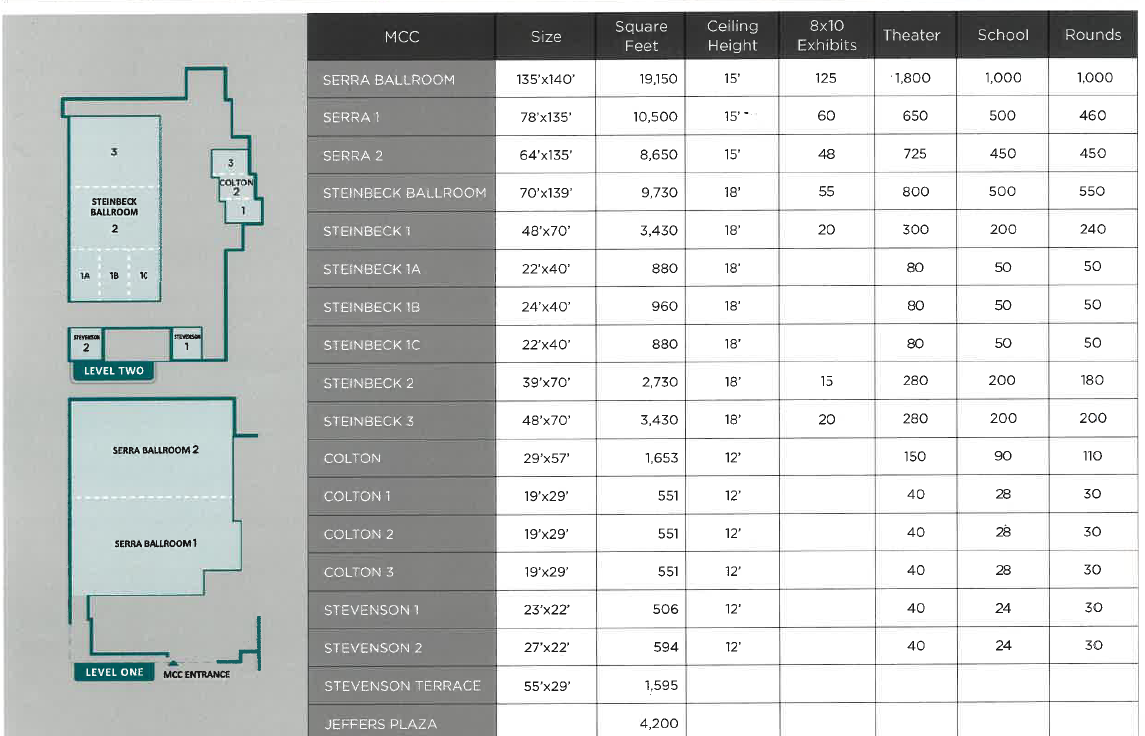Screen dimensions: 1145x736
Task: Select the 19,150 square feet value
Action: (x=658, y=78)
